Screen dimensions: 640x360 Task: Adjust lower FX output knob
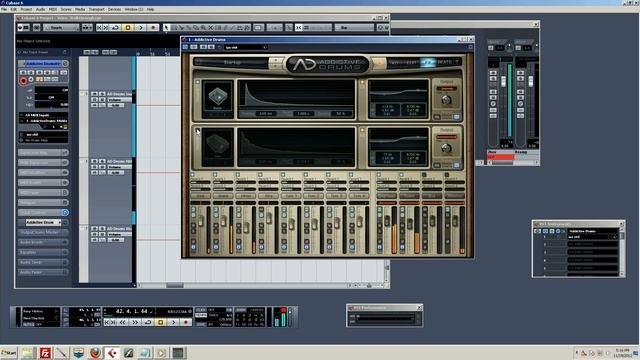click(446, 148)
